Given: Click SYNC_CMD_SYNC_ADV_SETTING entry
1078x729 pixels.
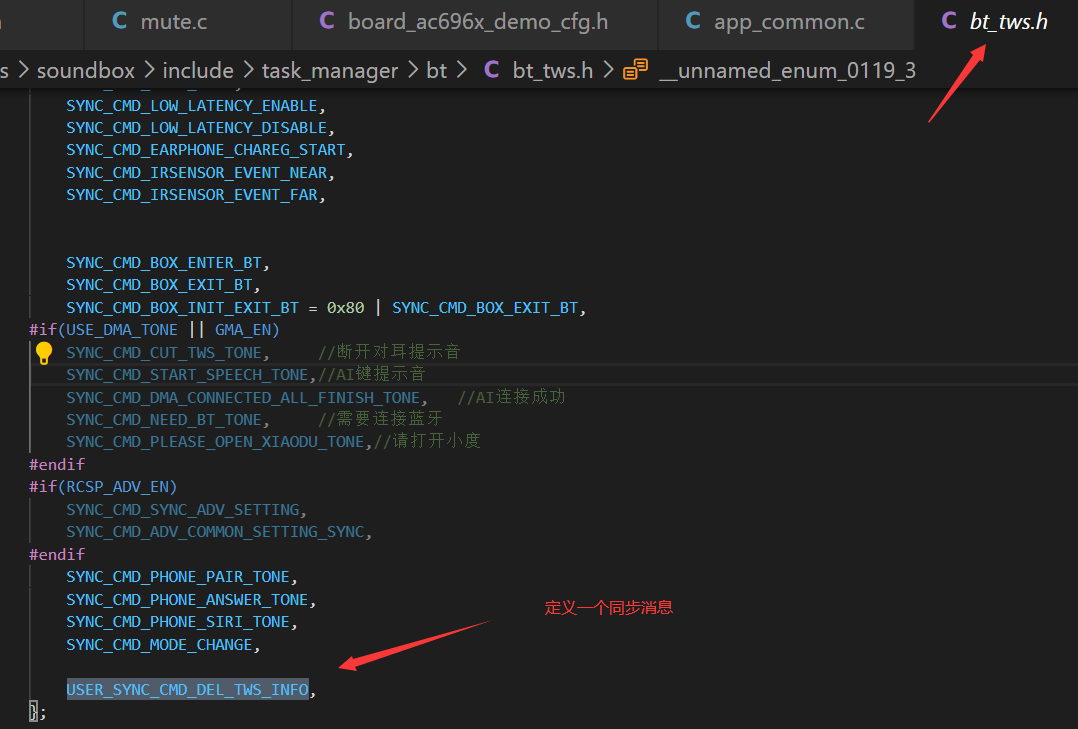Looking at the screenshot, I should [182, 510].
